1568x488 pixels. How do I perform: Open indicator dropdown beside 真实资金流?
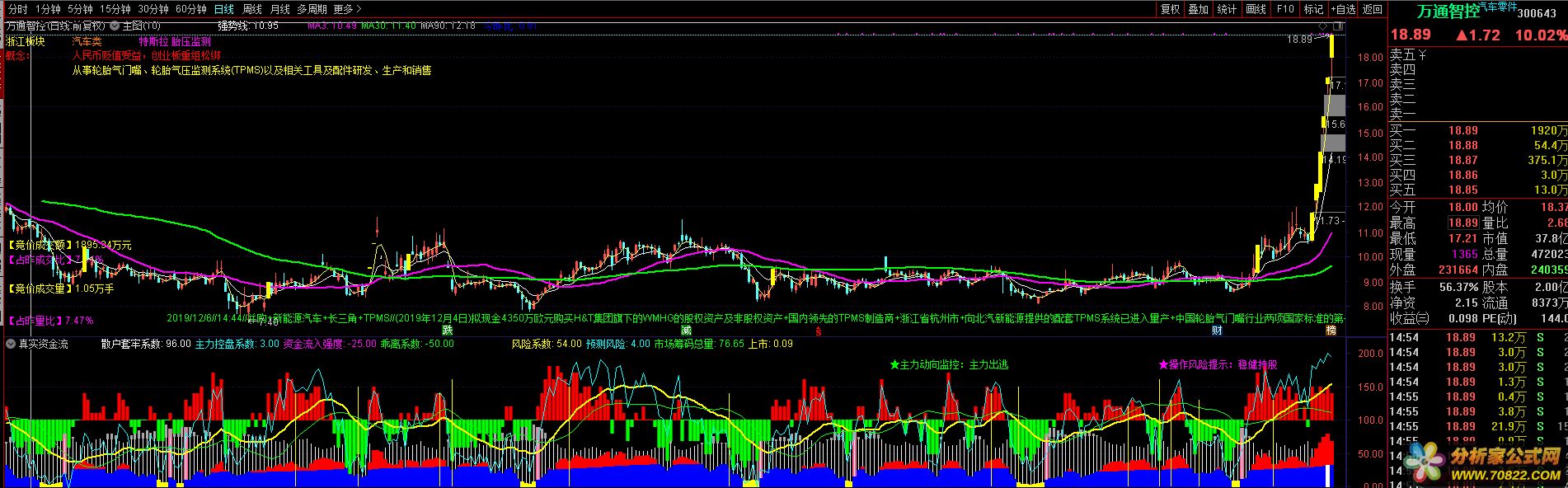click(x=11, y=343)
